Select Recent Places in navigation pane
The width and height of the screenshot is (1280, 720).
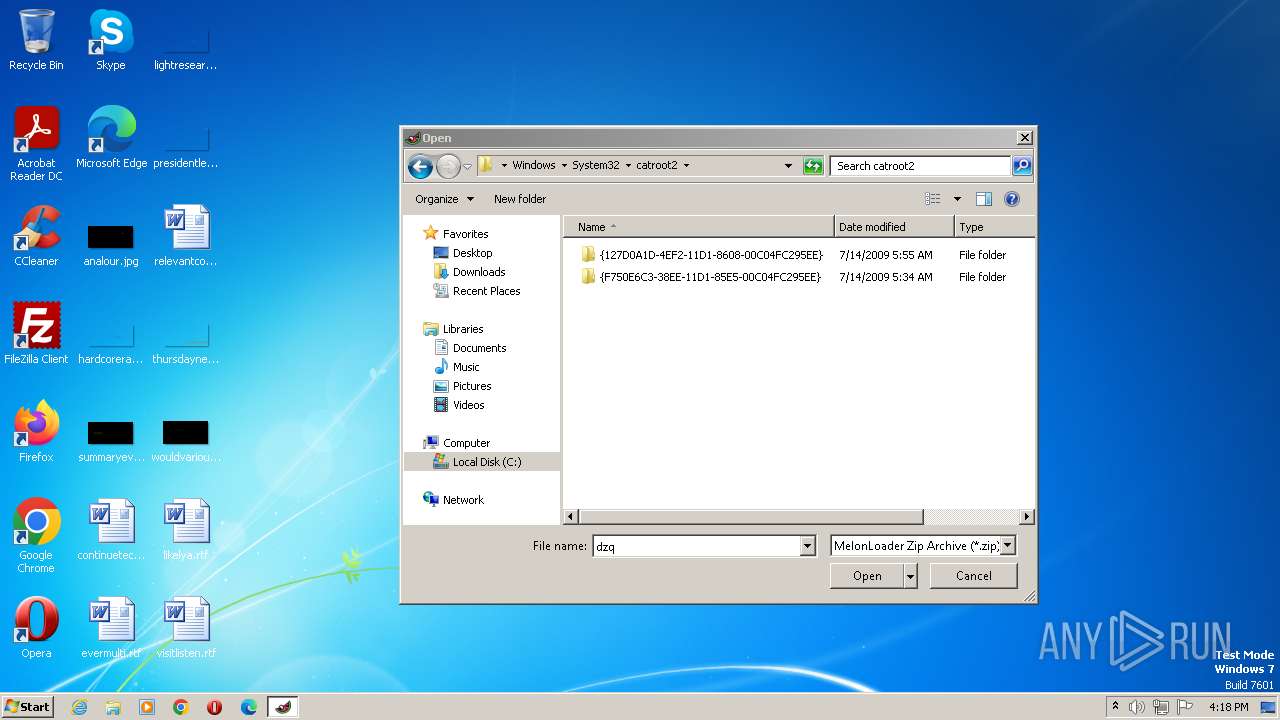486,291
